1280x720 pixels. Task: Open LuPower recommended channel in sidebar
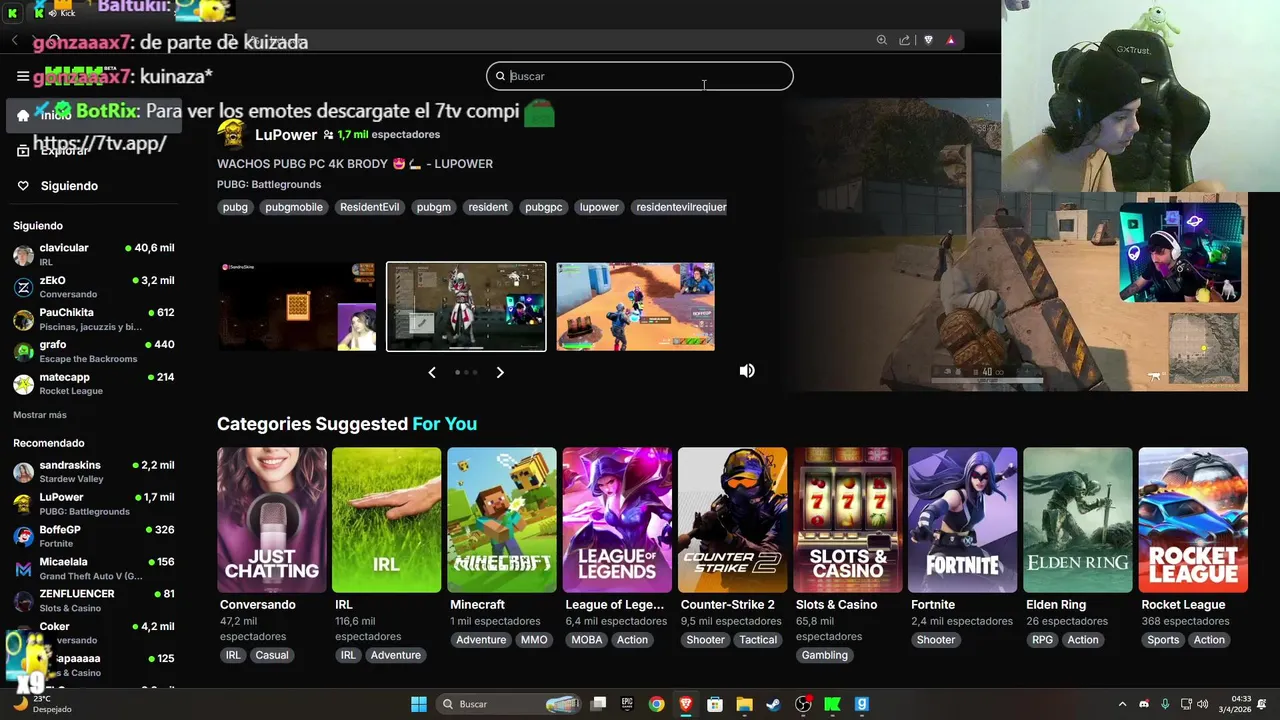93,504
